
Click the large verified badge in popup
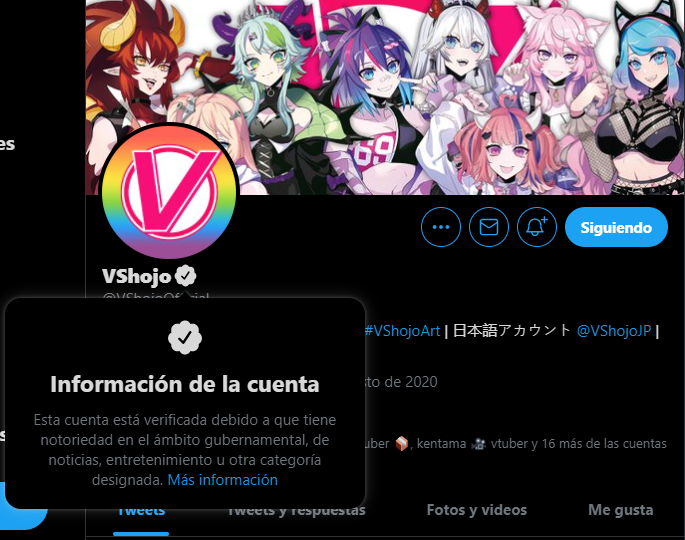(x=185, y=338)
